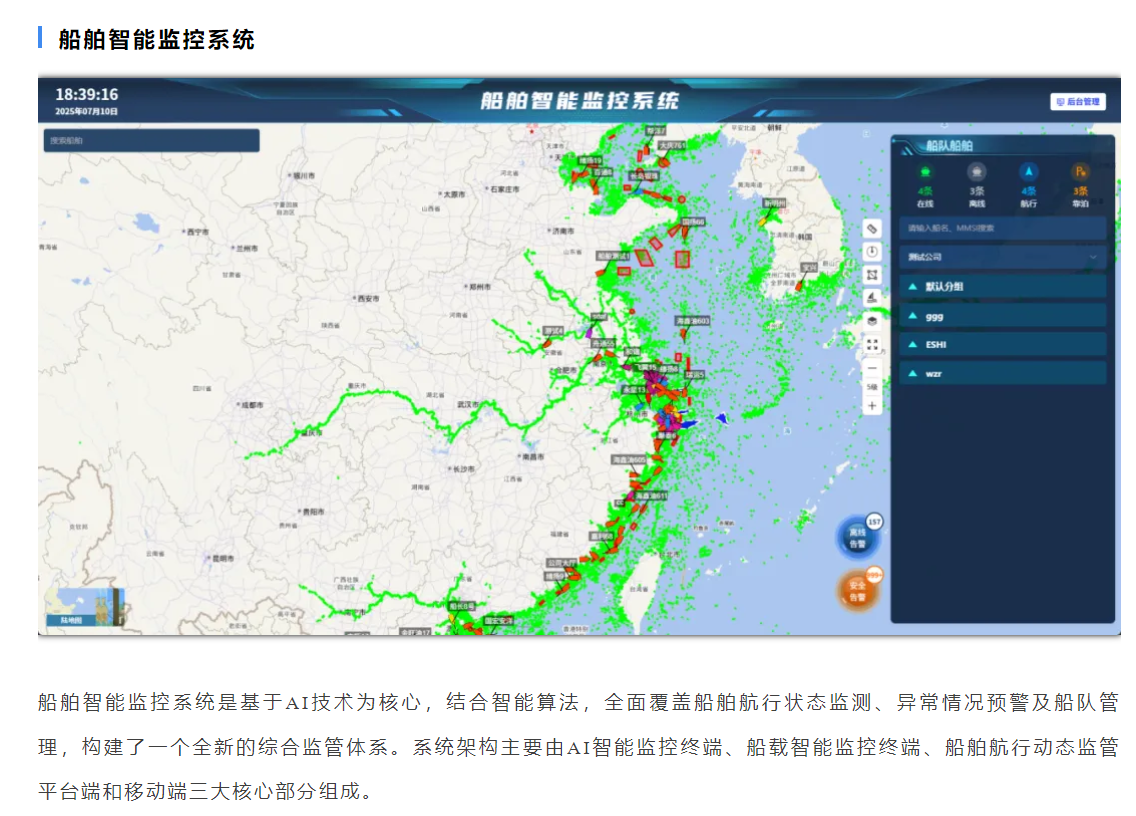
Task: Toggle fullscreen map view icon
Action: 872,345
